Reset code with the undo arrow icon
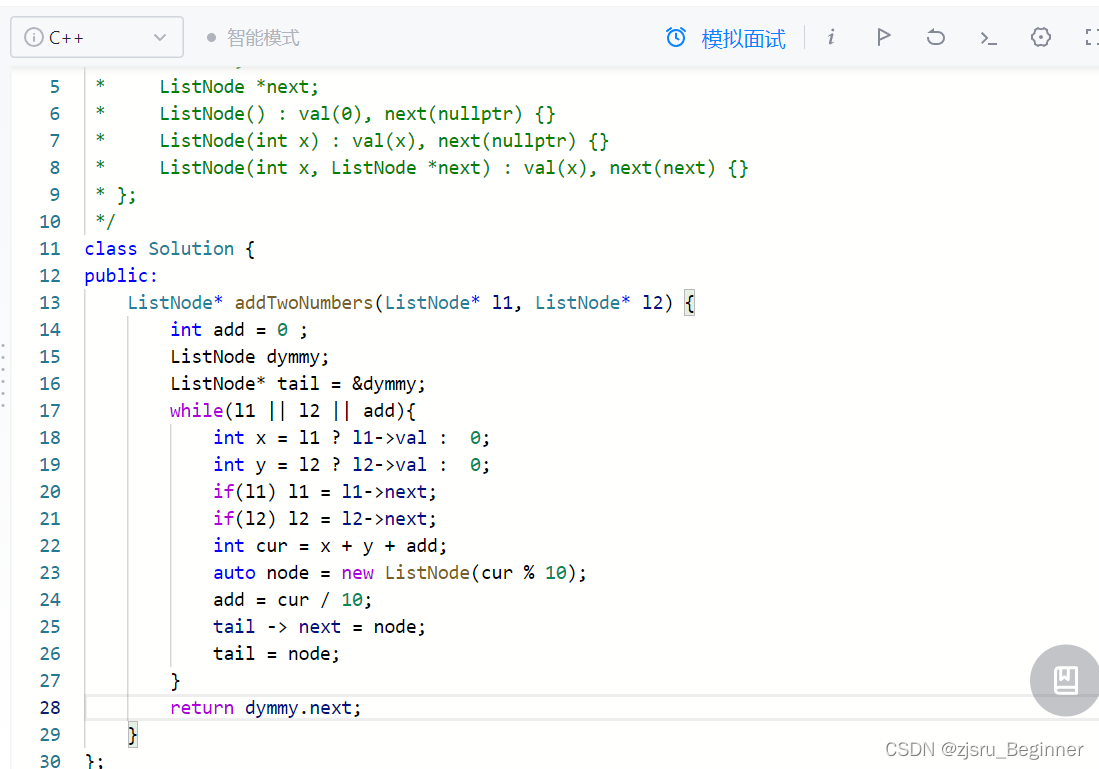 coord(936,37)
